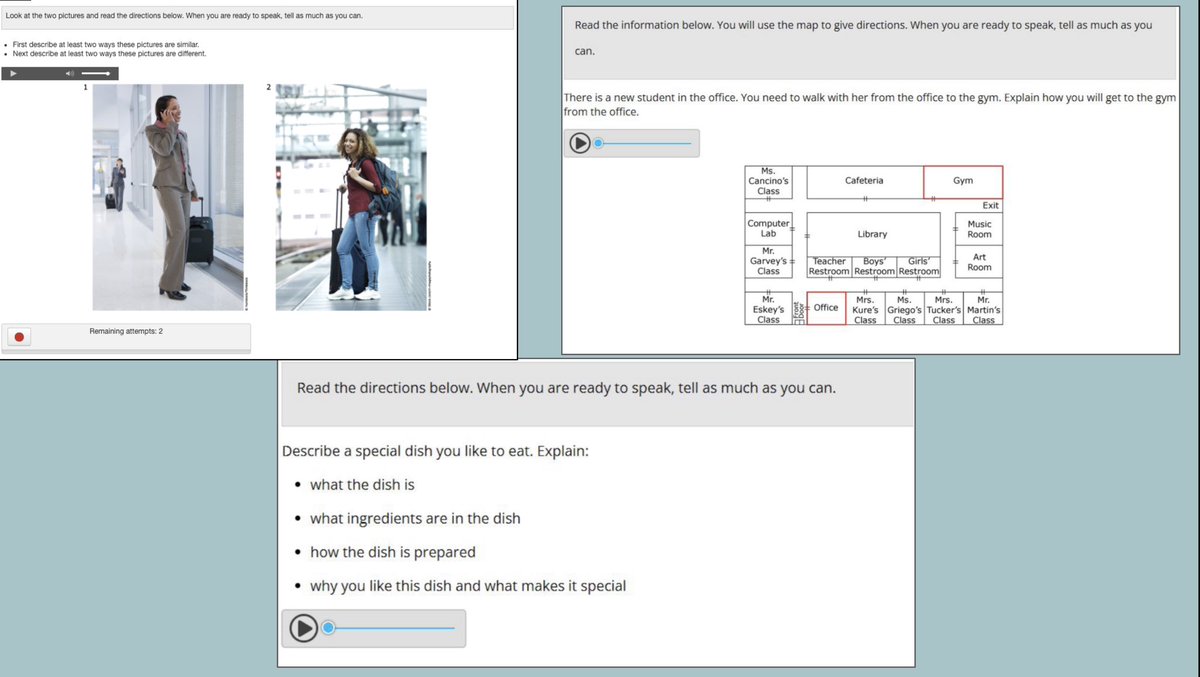
Task: Click Ms. Griego's Class on the map
Action: pos(904,308)
